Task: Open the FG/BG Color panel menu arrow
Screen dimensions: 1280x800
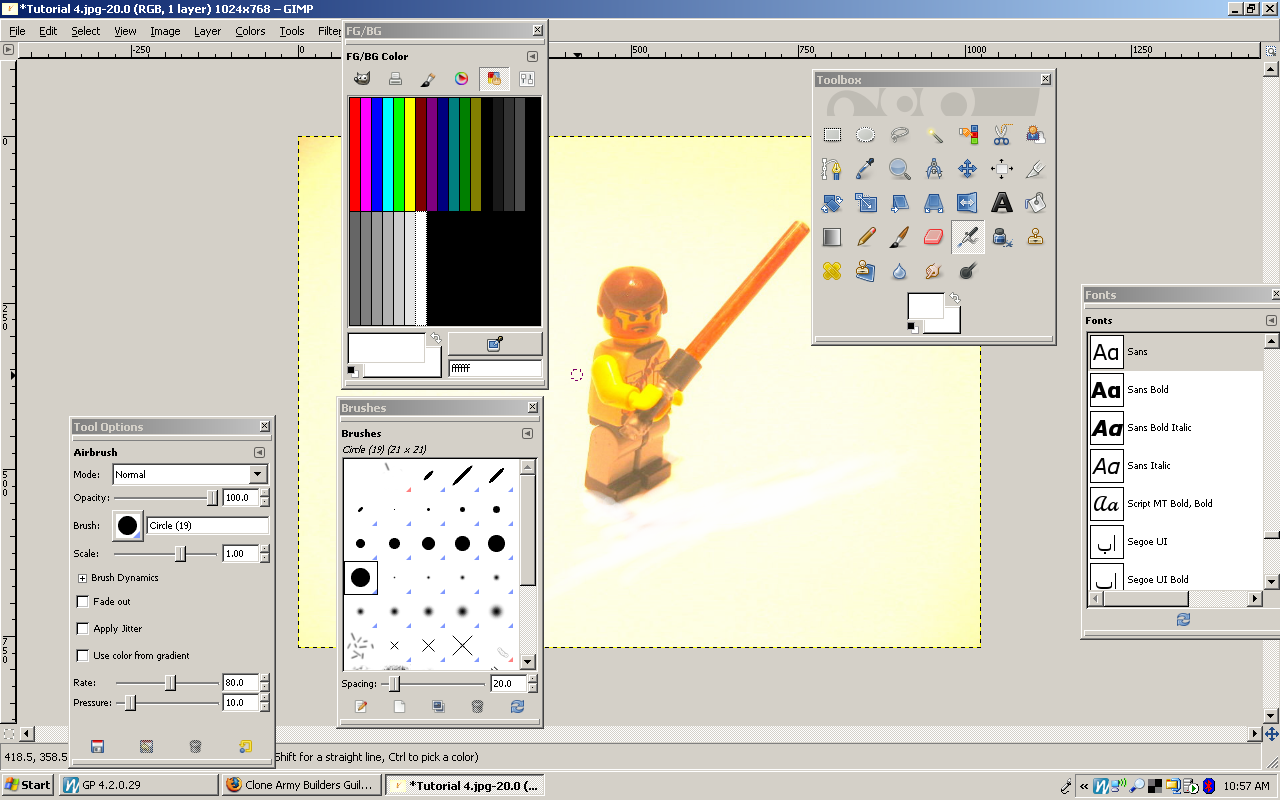Action: (532, 56)
